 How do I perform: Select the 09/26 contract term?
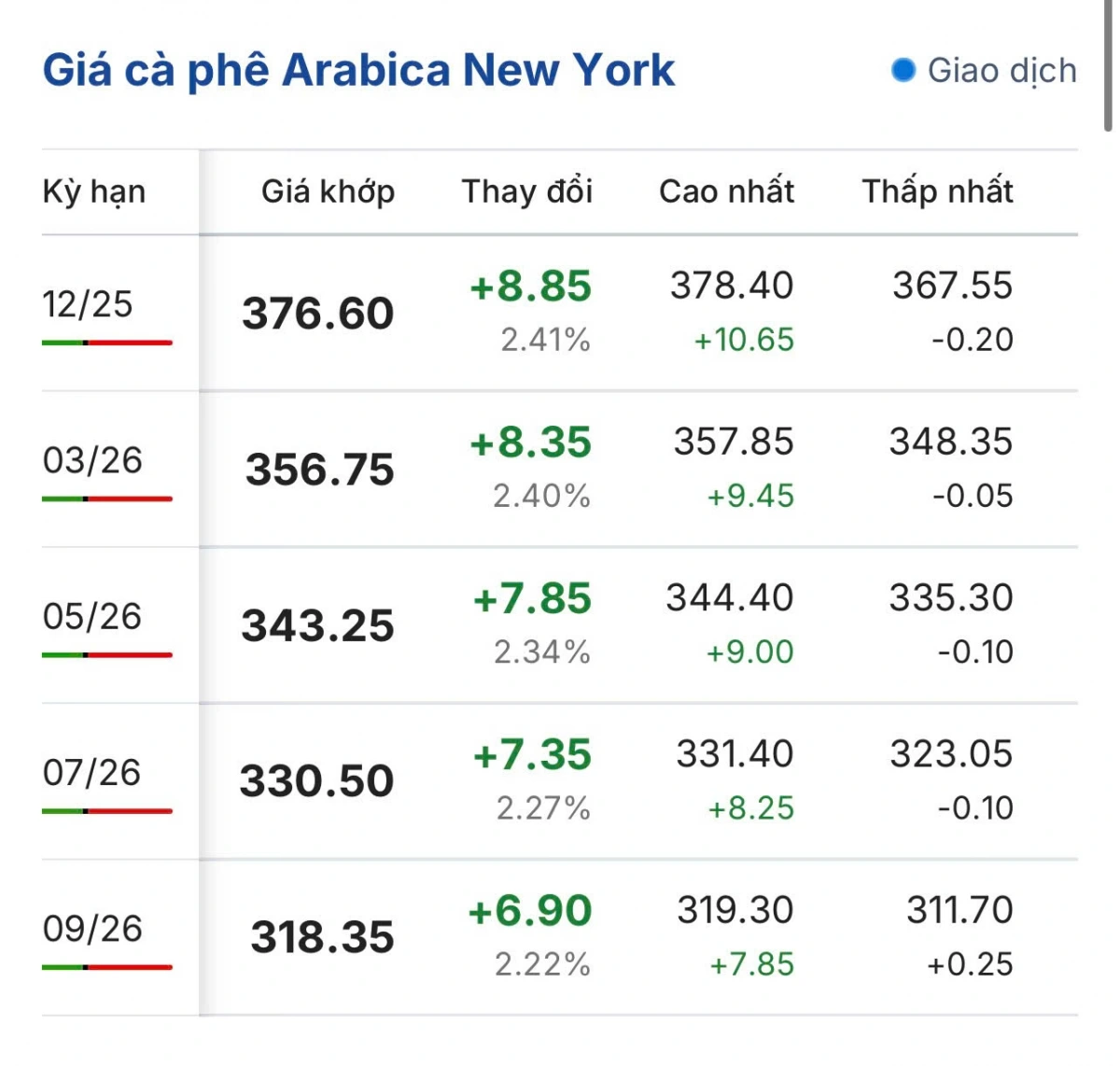pos(92,928)
